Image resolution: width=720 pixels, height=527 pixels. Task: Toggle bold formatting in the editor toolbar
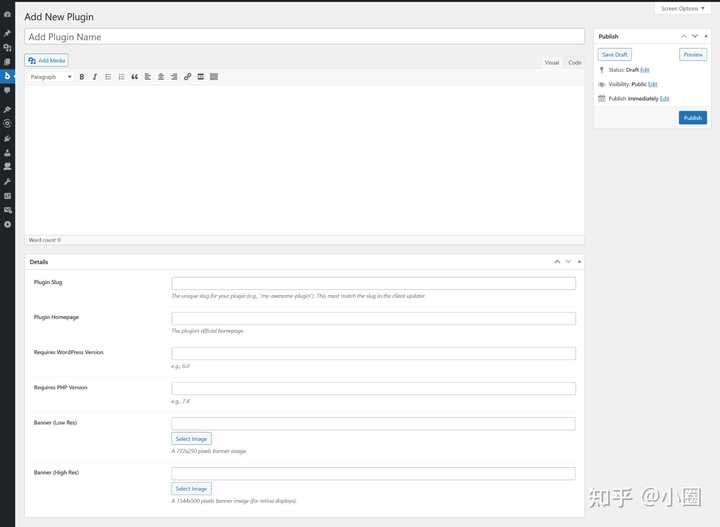82,77
